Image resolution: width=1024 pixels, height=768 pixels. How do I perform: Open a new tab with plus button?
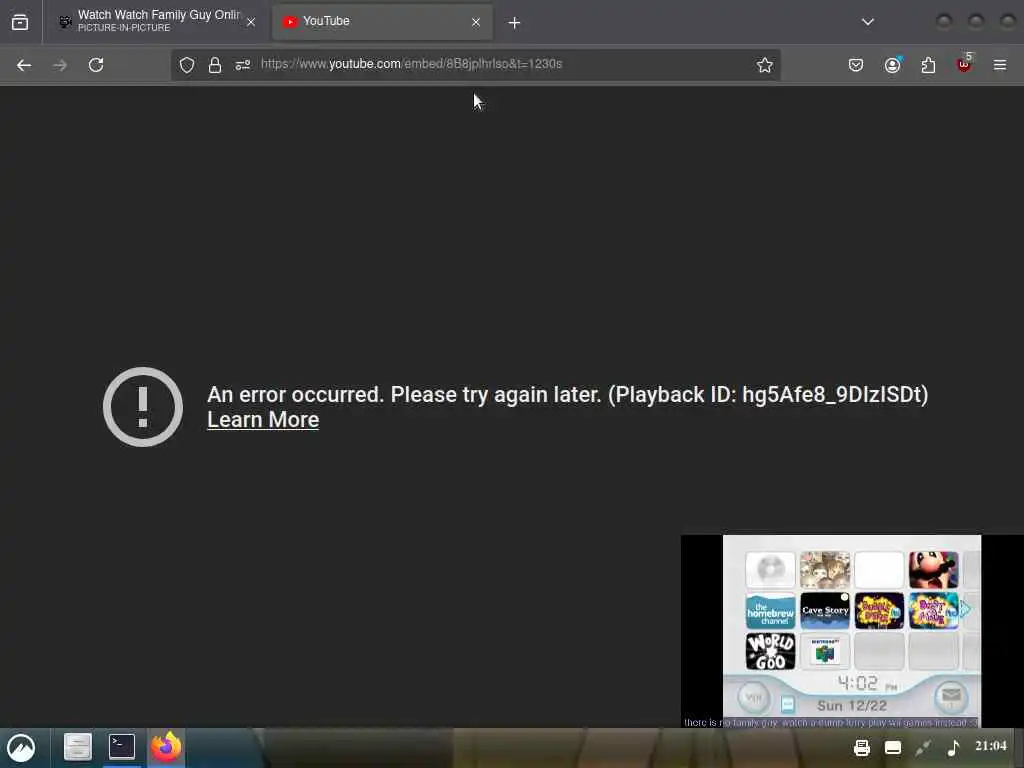[x=515, y=23]
